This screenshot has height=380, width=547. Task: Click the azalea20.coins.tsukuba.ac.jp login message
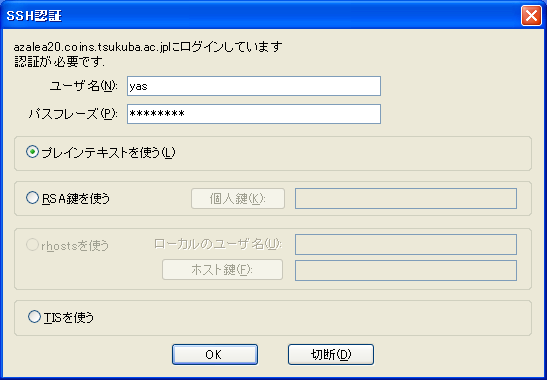148,47
